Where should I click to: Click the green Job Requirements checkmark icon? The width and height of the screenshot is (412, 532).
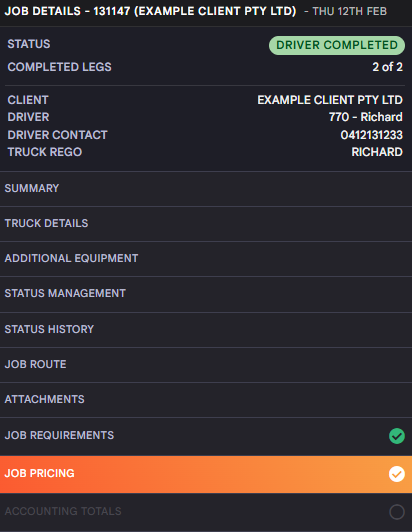pyautogui.click(x=397, y=436)
